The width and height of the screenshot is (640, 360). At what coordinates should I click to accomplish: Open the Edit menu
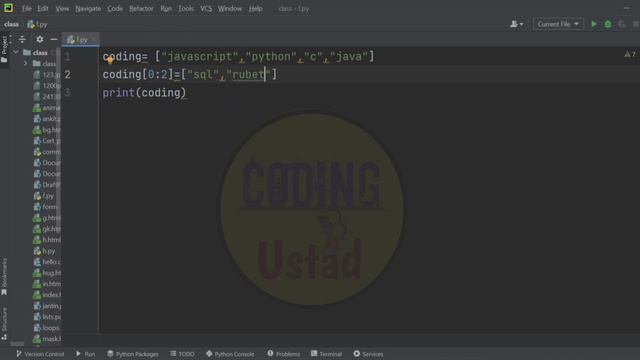pos(43,8)
